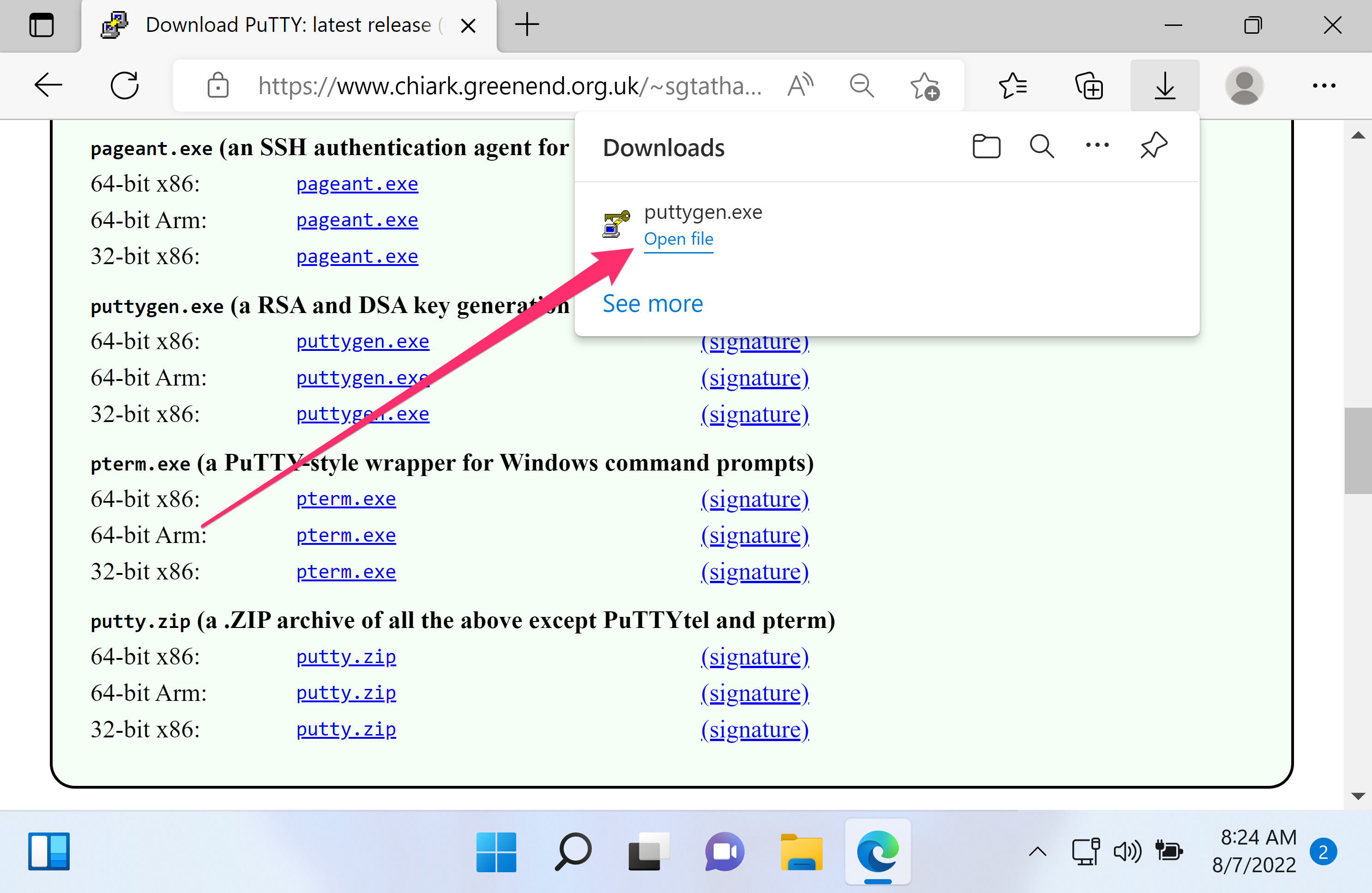Open more options in Downloads panel
Viewport: 1372px width, 893px height.
pyautogui.click(x=1097, y=146)
